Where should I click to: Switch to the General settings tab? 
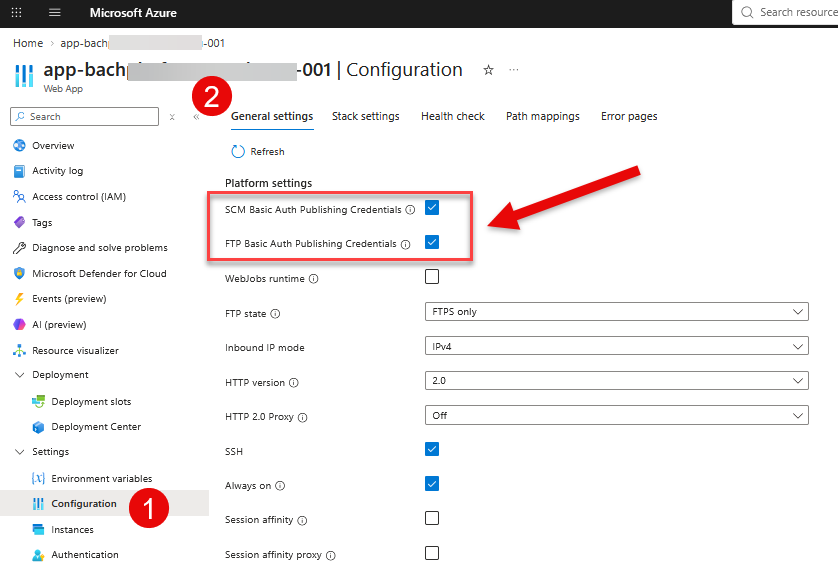[x=272, y=116]
